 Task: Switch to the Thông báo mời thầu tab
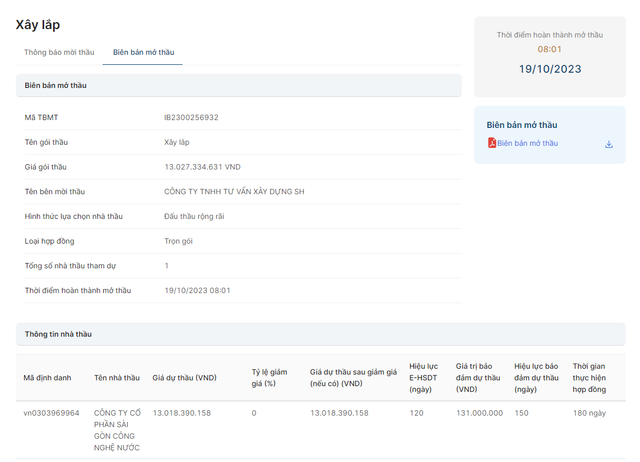[x=59, y=52]
